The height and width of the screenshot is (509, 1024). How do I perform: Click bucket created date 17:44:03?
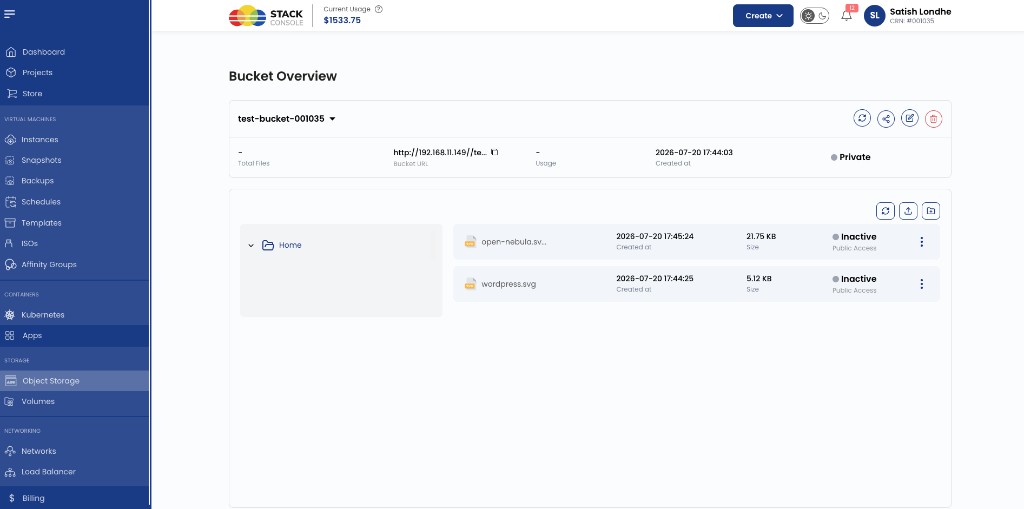click(x=694, y=152)
